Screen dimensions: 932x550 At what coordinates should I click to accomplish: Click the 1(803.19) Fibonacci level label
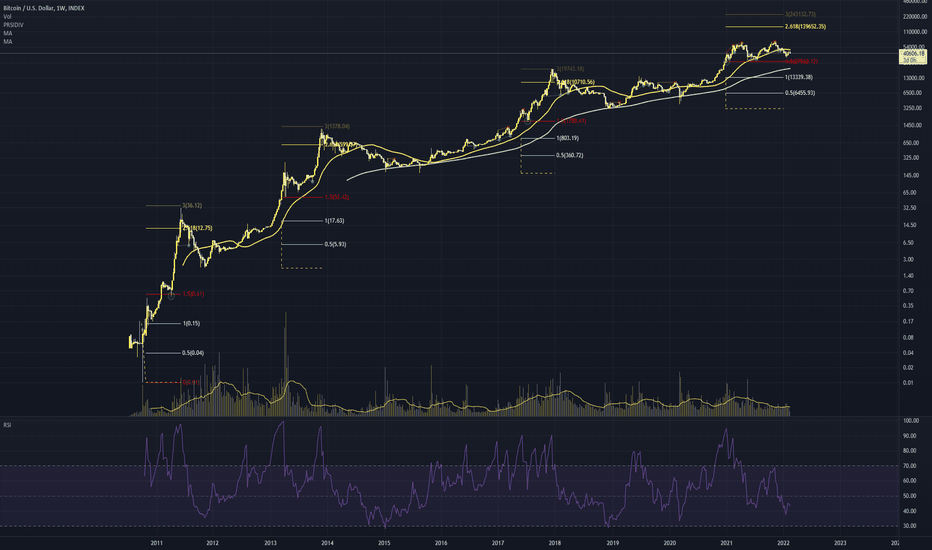pos(567,138)
